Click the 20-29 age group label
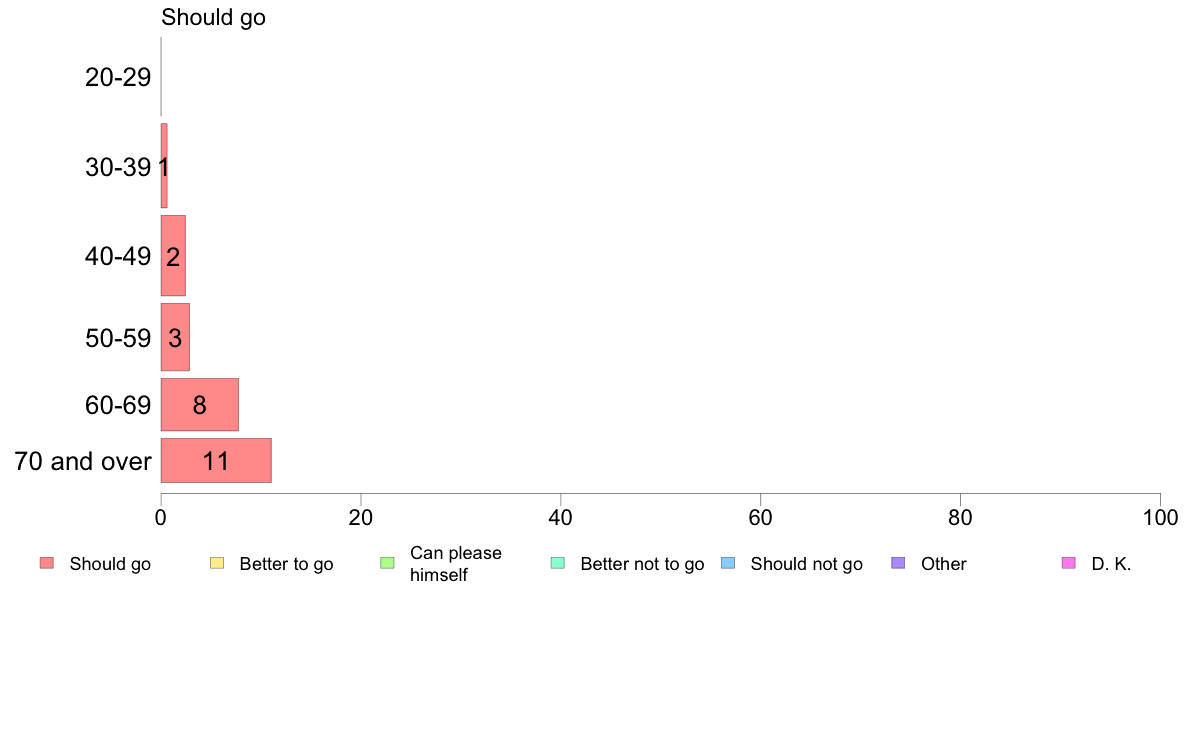 click(x=118, y=77)
